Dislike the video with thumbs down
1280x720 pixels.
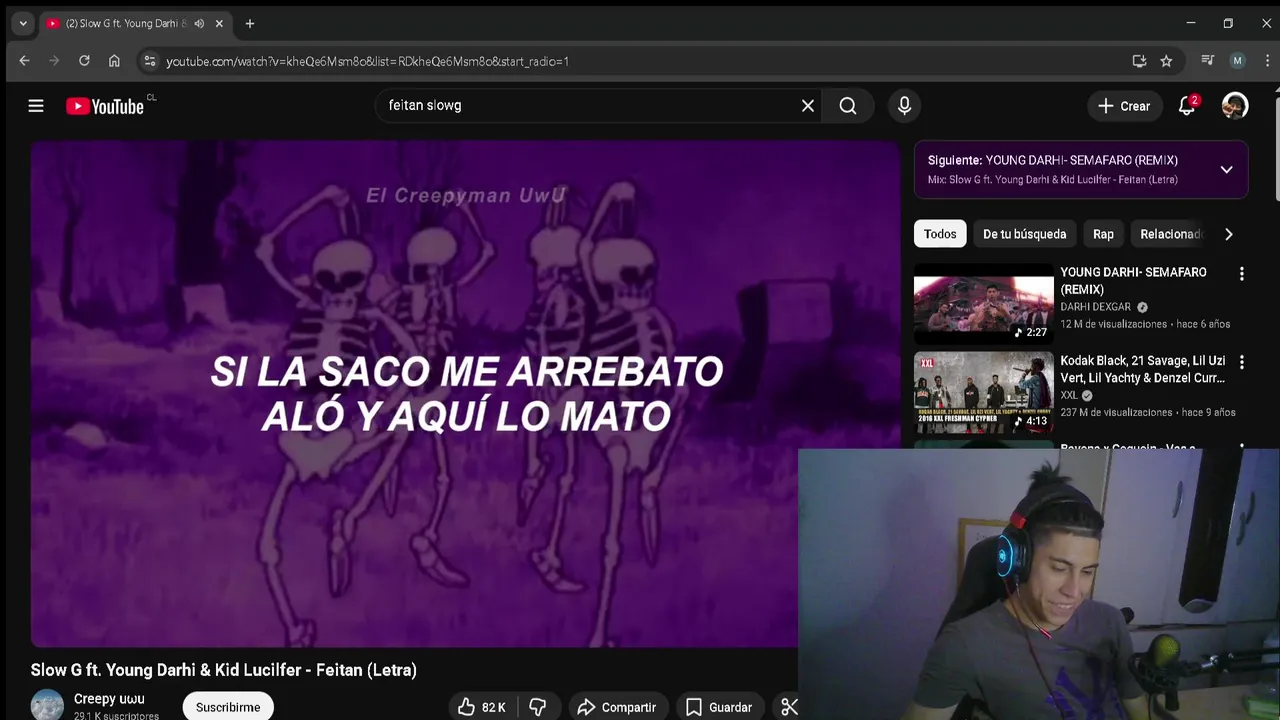tap(538, 707)
